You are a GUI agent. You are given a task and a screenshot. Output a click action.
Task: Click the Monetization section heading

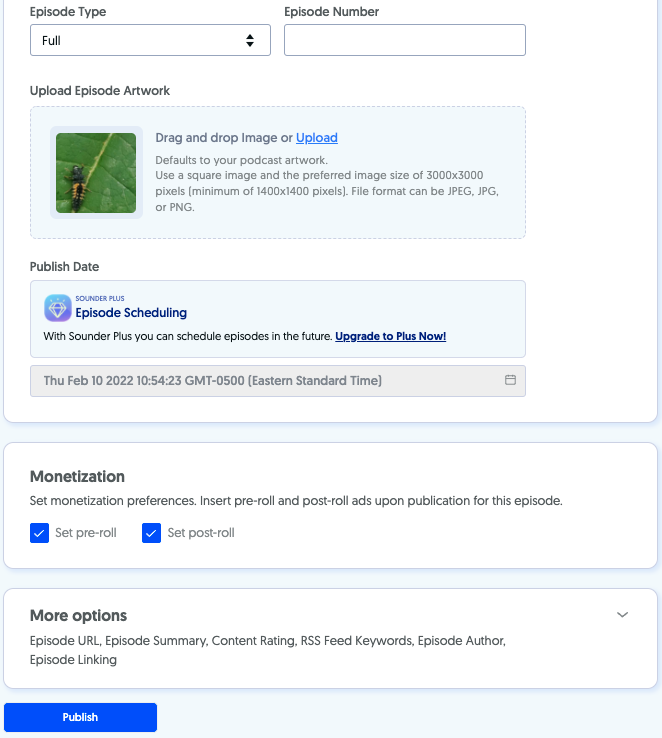pyautogui.click(x=77, y=476)
